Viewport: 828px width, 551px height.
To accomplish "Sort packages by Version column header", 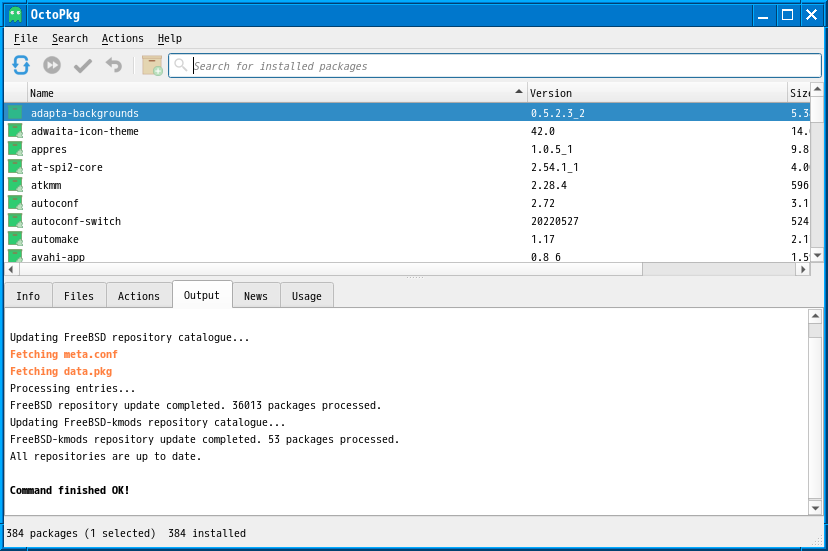I will pyautogui.click(x=657, y=93).
